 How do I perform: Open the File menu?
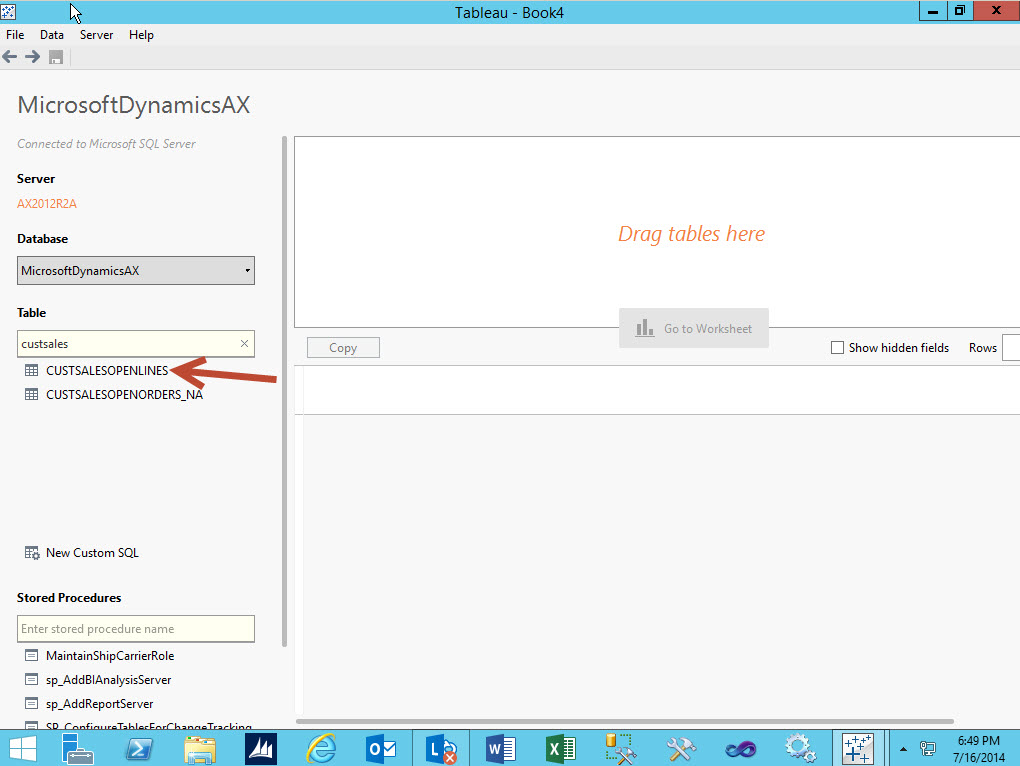tap(15, 34)
